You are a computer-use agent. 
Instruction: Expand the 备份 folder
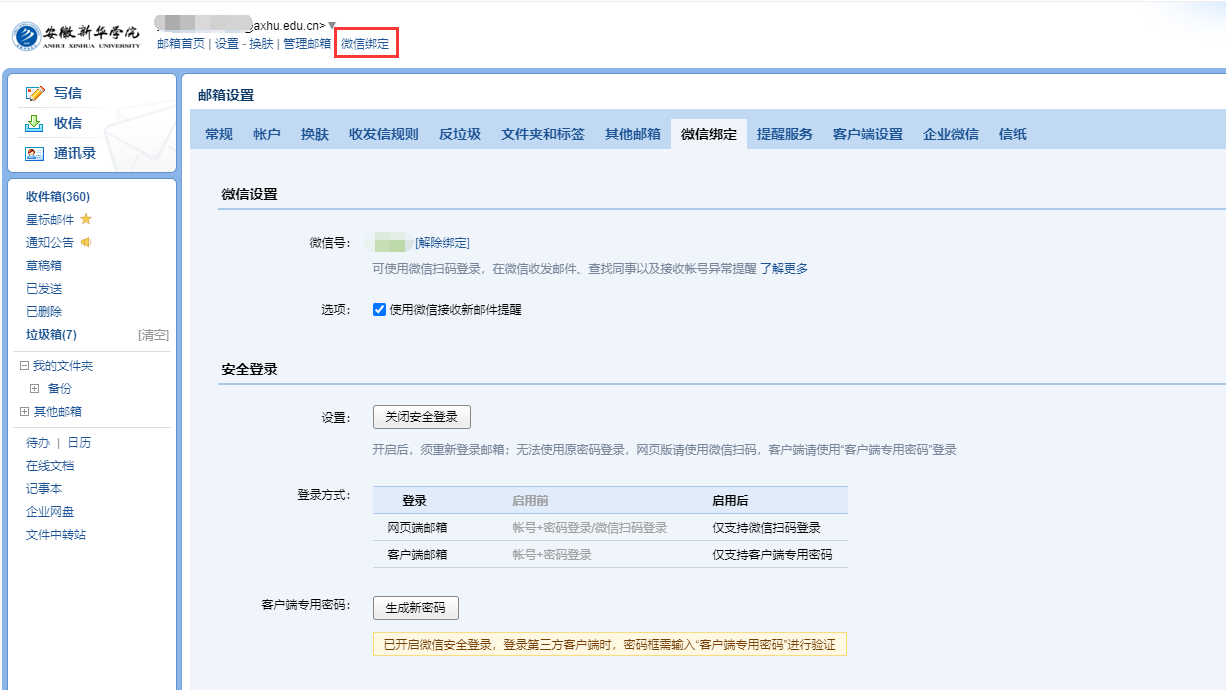click(35, 389)
